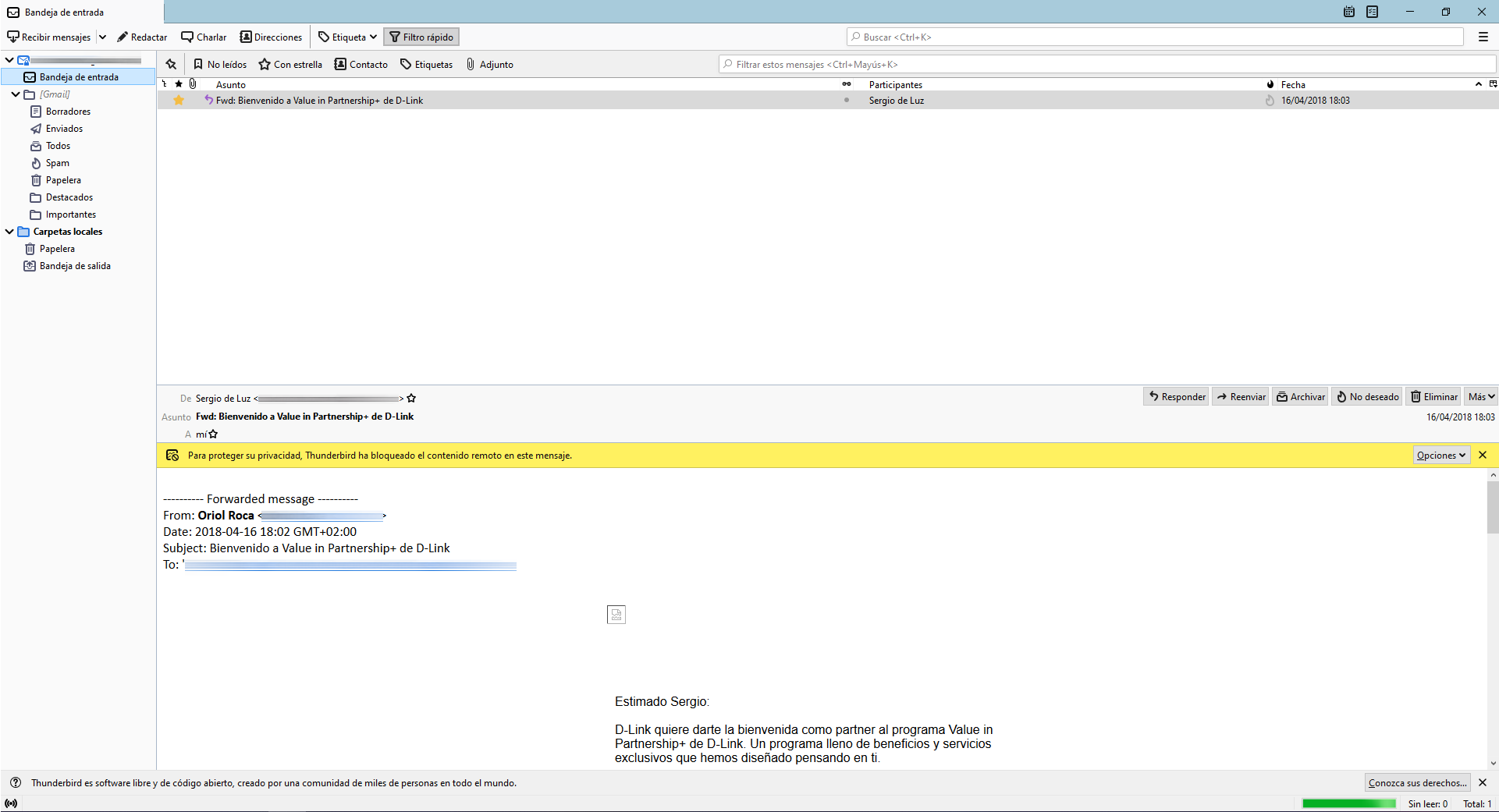
Task: Forward message with Reenviar
Action: (1240, 396)
